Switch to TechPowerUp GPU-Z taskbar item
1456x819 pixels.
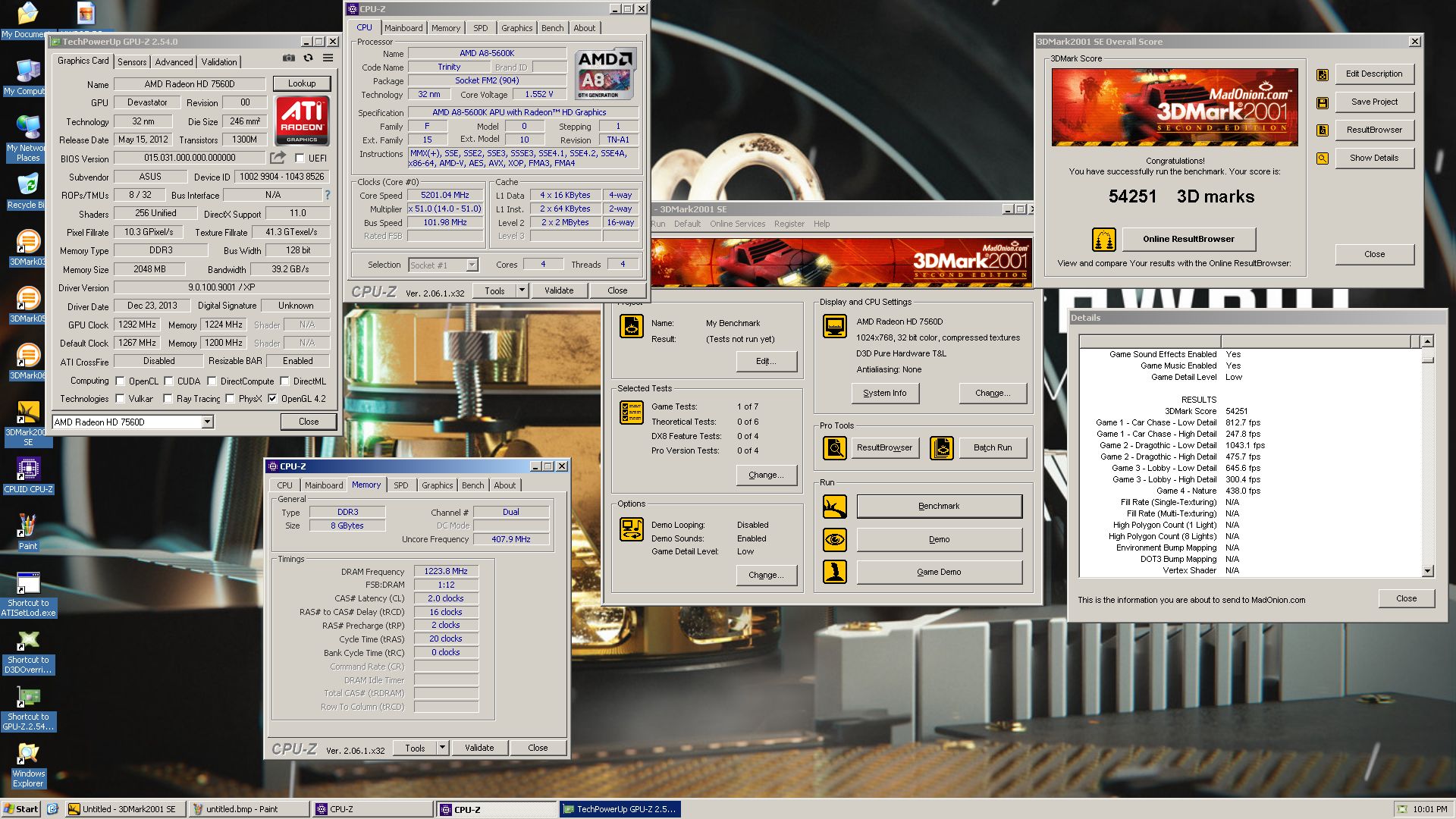point(620,809)
